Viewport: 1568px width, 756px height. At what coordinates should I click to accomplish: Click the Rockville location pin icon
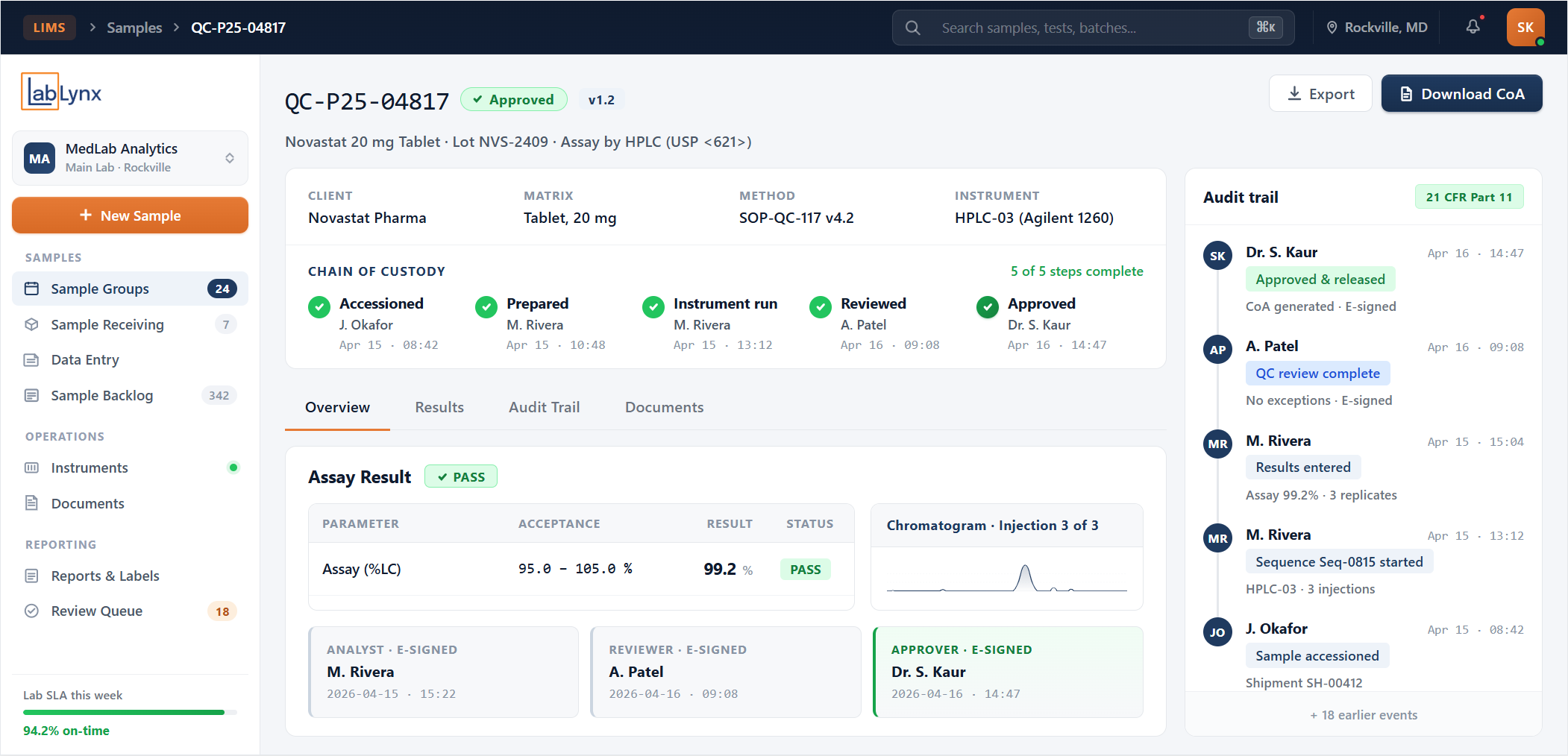tap(1332, 28)
